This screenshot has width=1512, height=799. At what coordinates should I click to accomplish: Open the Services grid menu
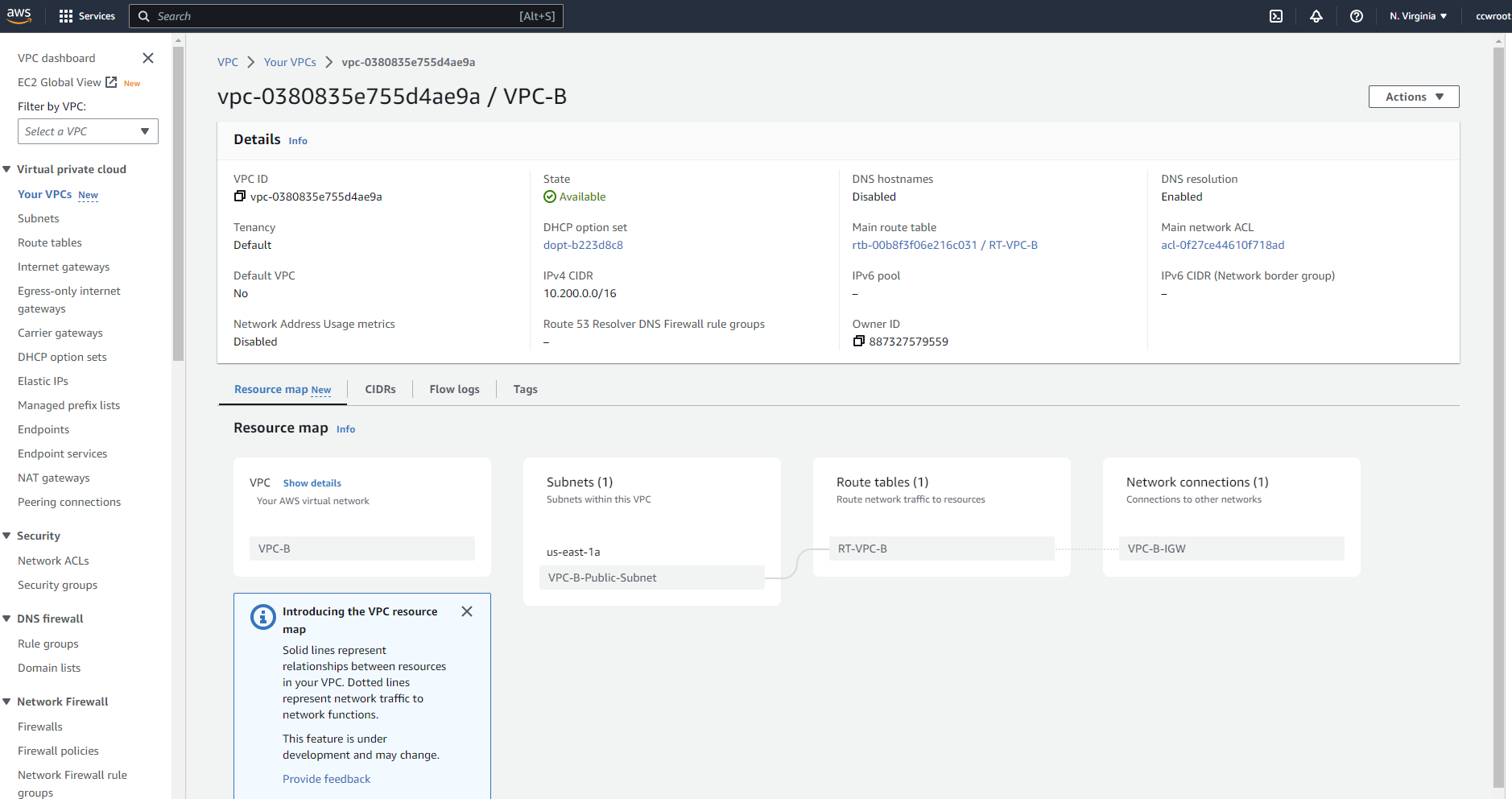coord(87,16)
